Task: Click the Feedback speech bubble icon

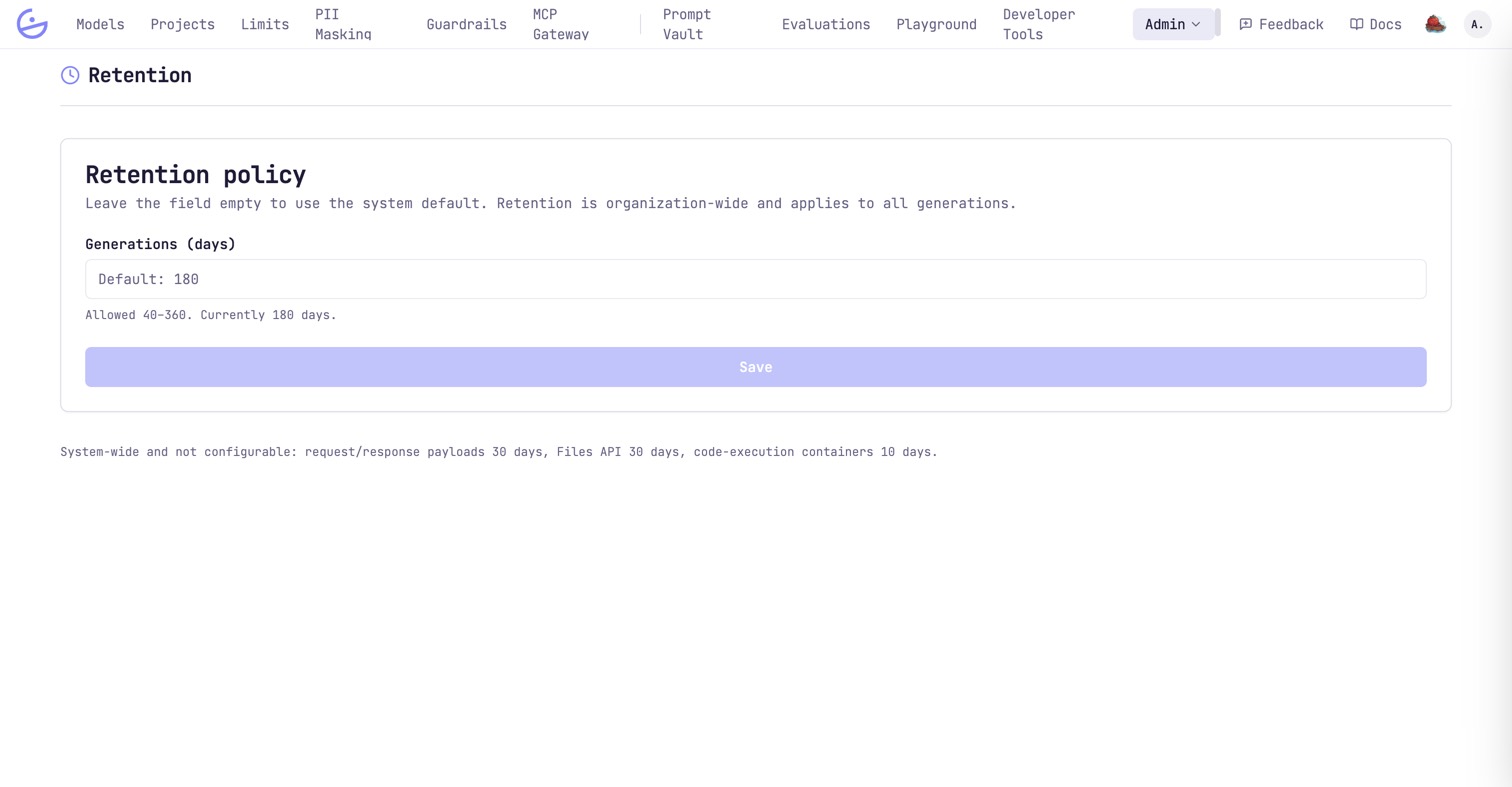Action: (x=1245, y=24)
